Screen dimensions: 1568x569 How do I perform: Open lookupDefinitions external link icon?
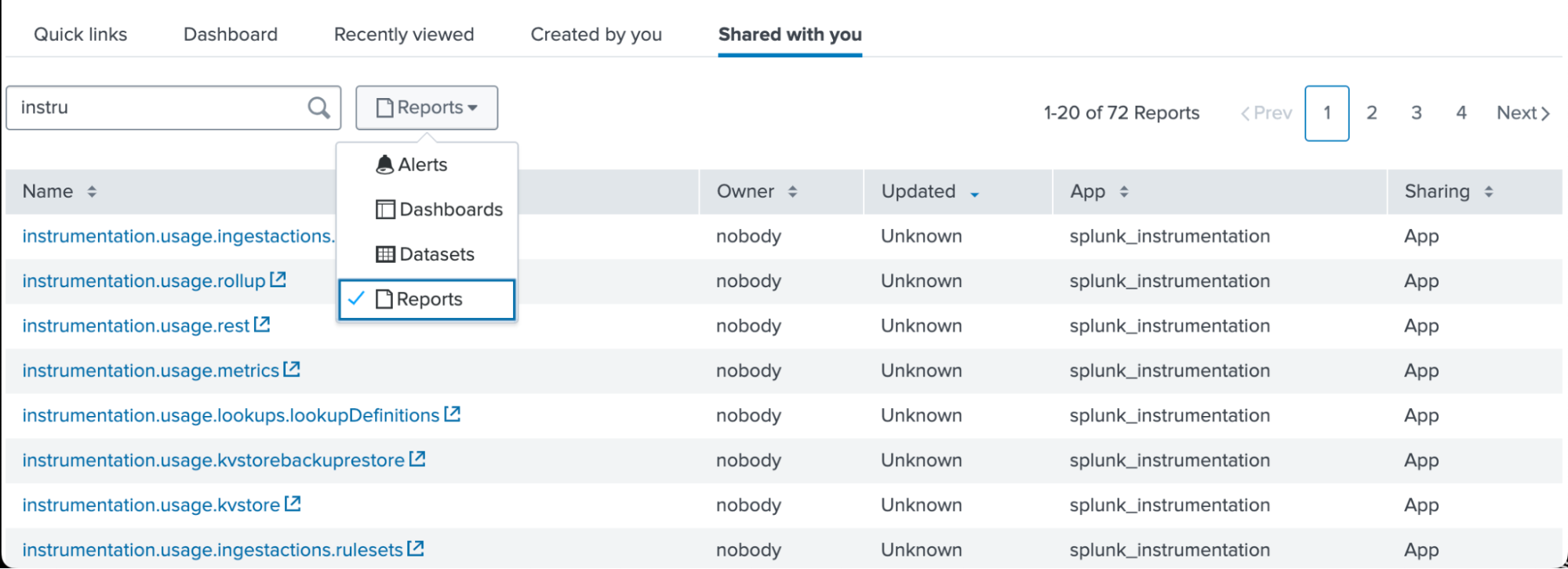[452, 414]
